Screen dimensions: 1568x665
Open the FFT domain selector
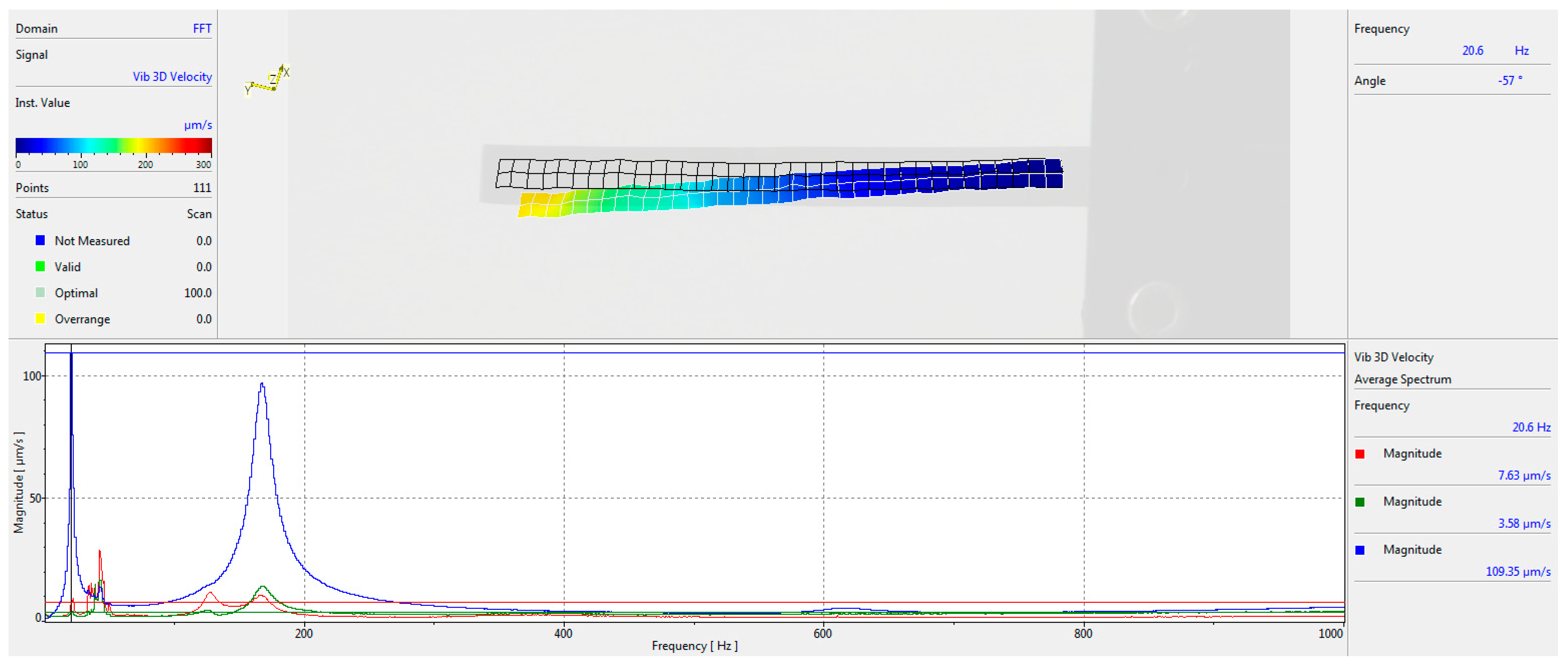pos(201,28)
